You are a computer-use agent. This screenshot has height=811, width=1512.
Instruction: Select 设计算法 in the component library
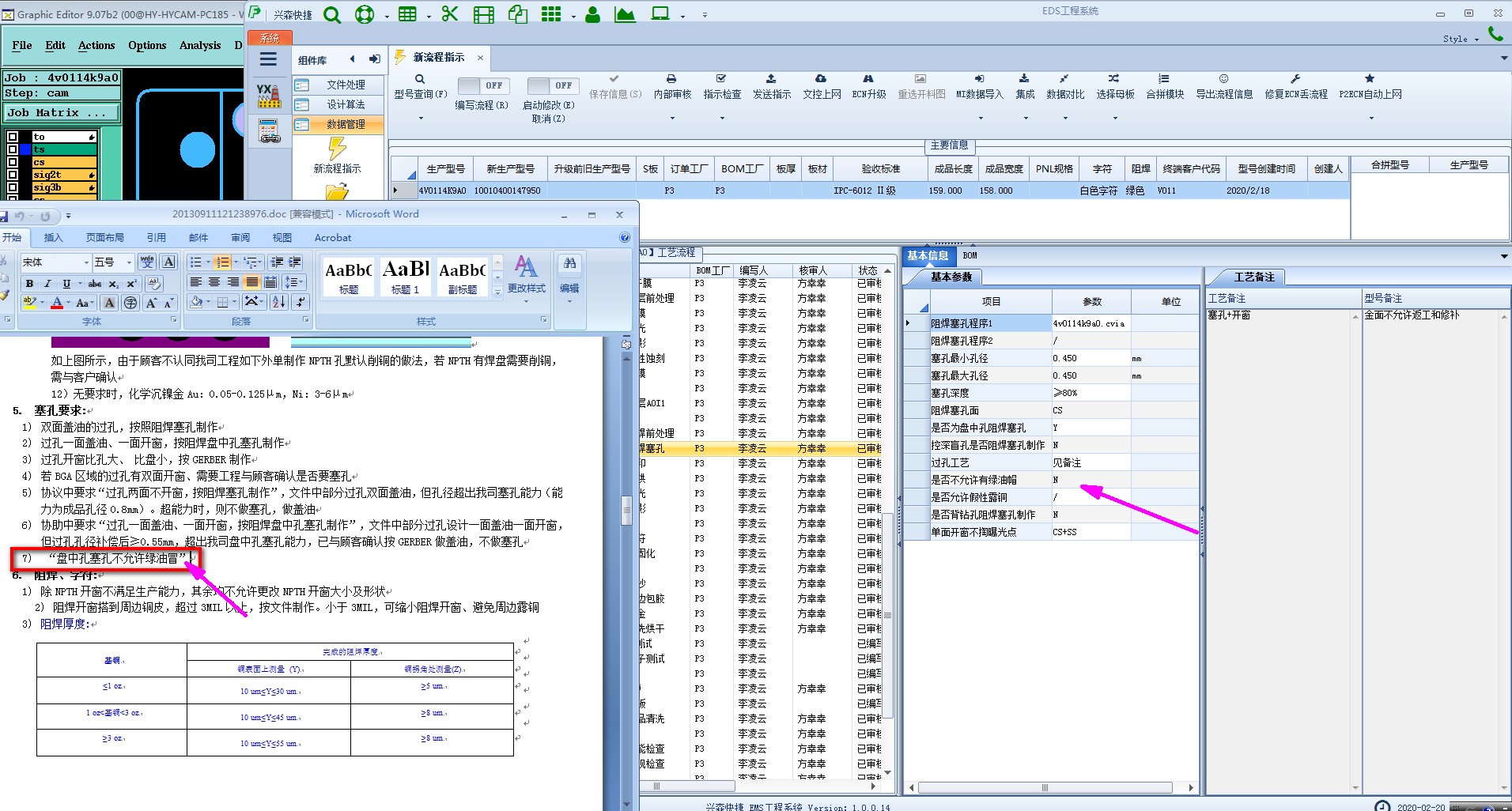click(x=338, y=104)
